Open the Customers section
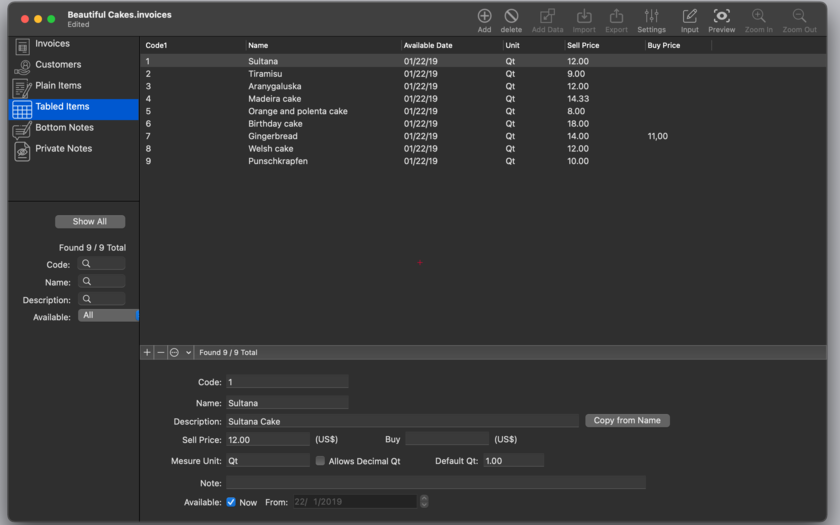 click(58, 64)
